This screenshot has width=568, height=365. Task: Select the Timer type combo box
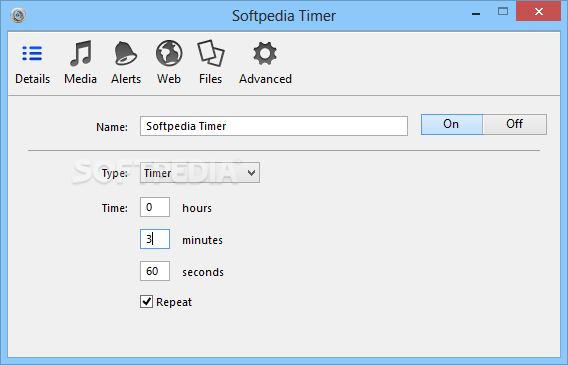(x=200, y=173)
